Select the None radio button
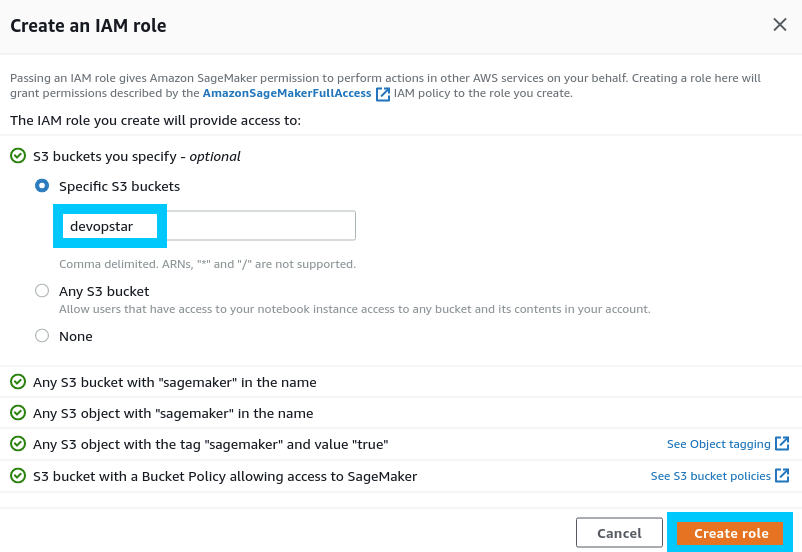Screen dimensions: 802x552 coord(42,336)
